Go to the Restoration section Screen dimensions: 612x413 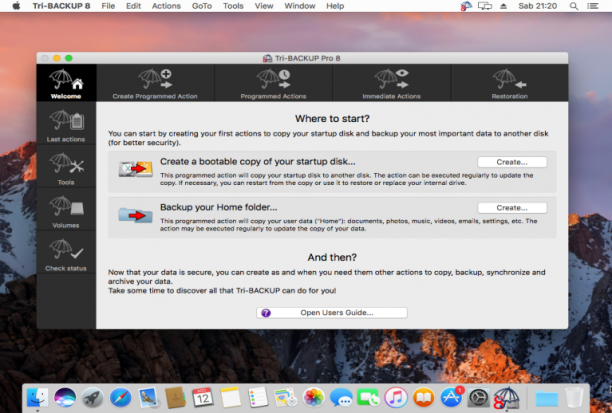509,83
